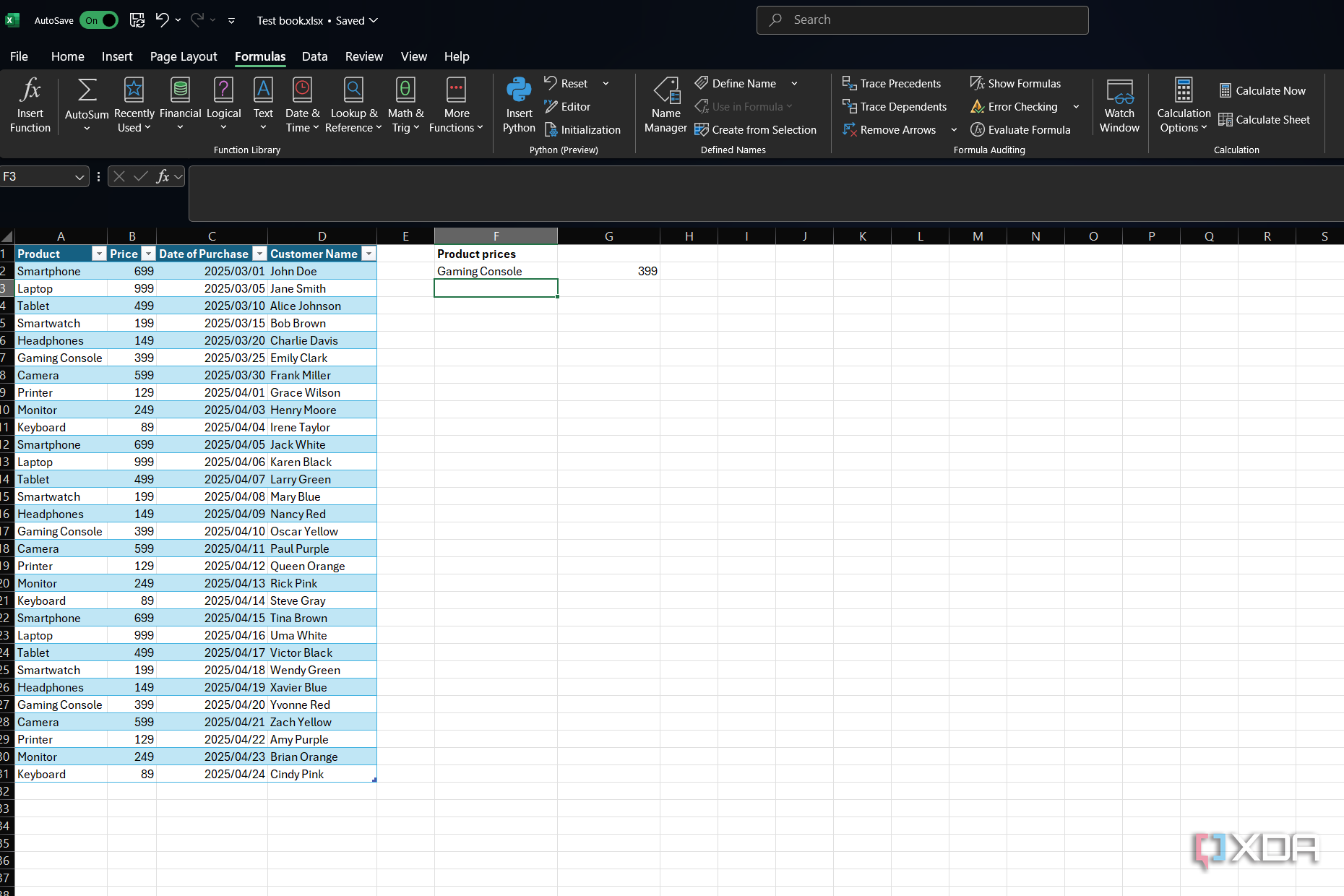
Task: Open Math & Trig functions
Action: pyautogui.click(x=405, y=105)
